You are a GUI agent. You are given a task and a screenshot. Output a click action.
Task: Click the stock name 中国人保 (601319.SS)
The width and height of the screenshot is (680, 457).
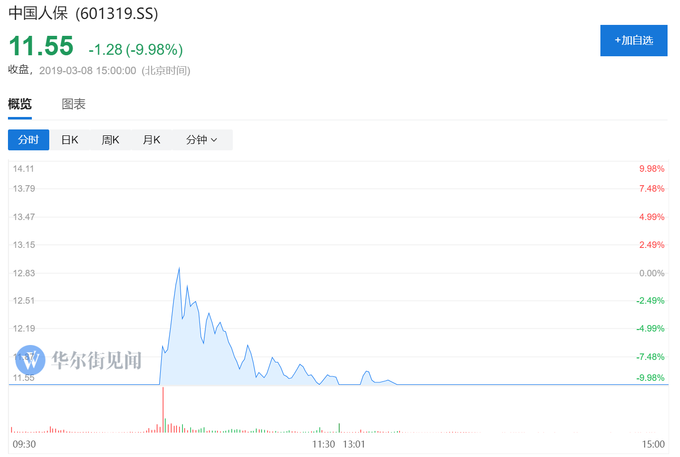(83, 14)
